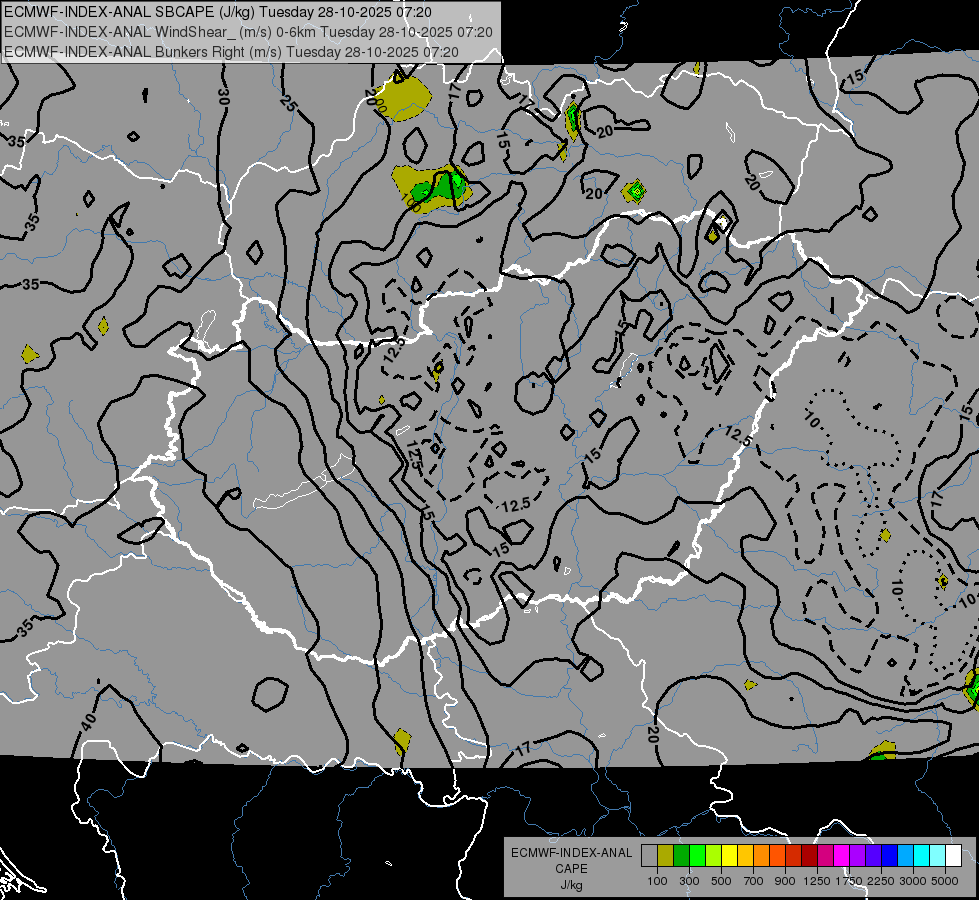Click the amber legend swatch before 700

pos(745,856)
